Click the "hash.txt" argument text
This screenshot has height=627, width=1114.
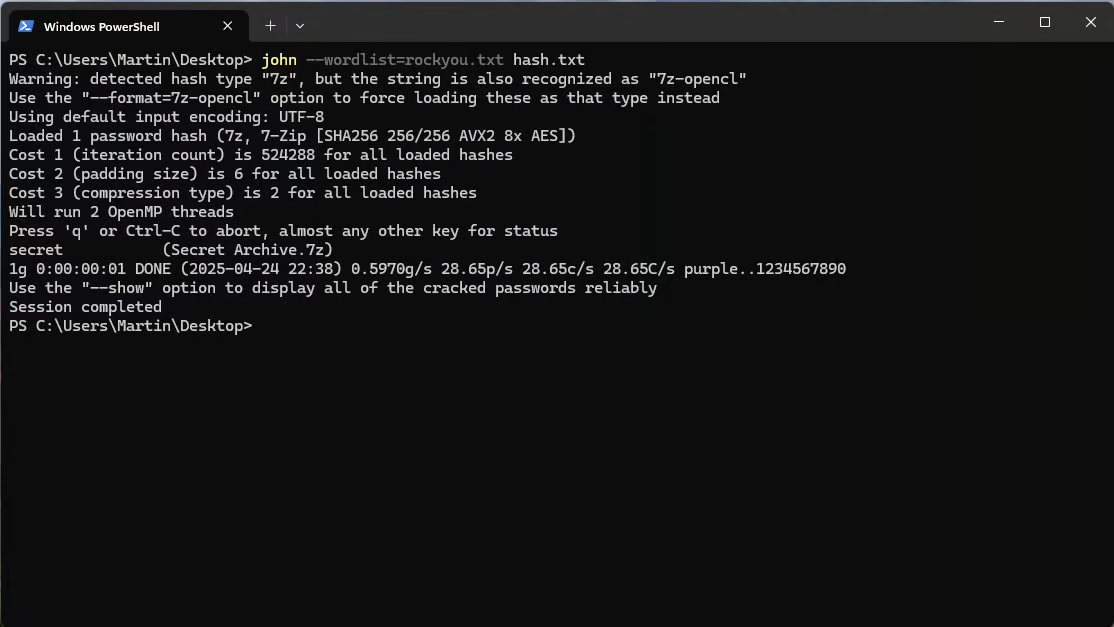(548, 60)
